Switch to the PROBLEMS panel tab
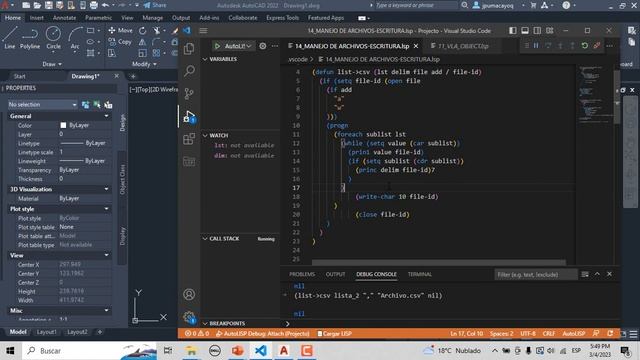 (x=302, y=274)
